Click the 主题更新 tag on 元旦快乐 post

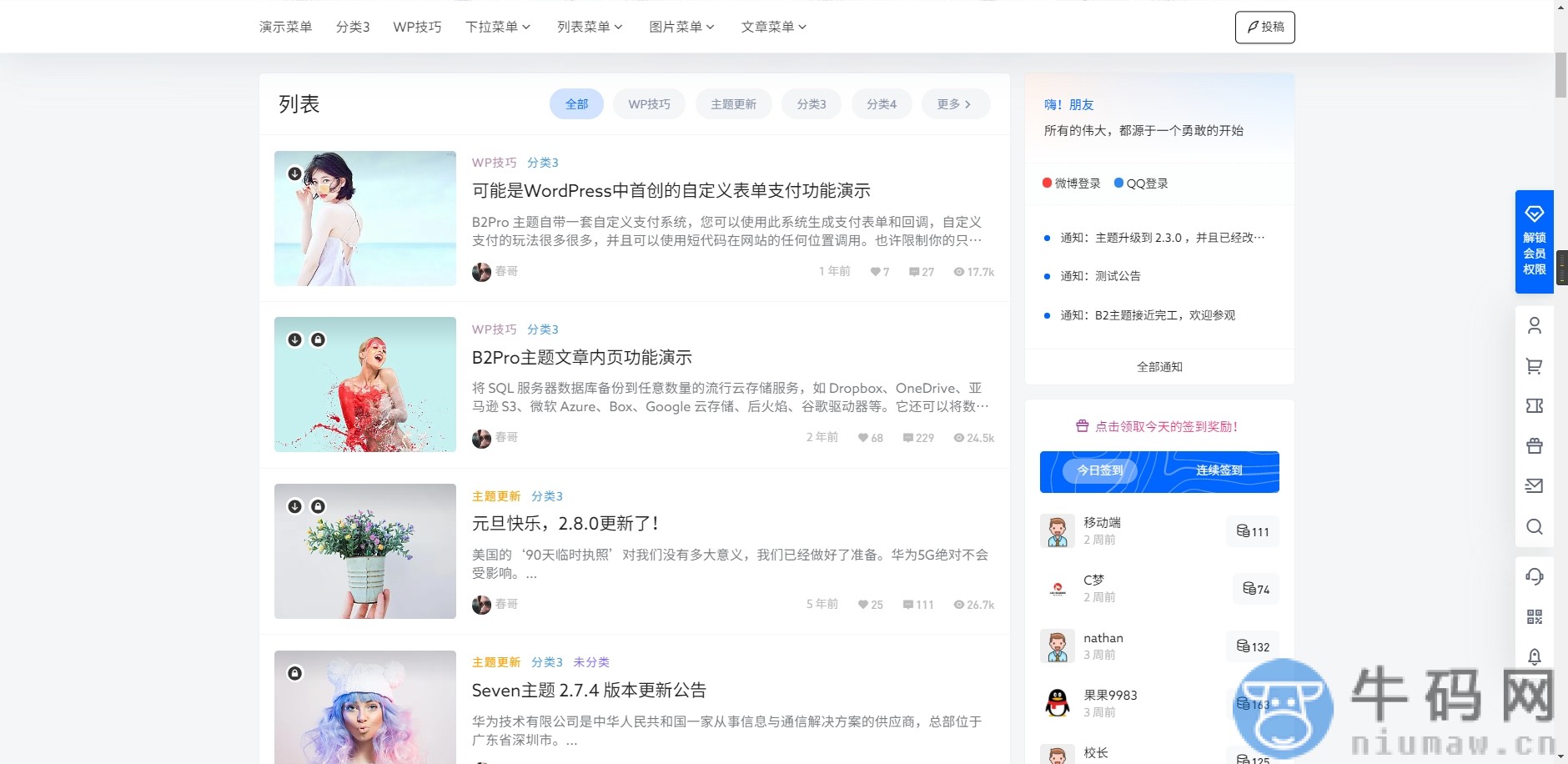click(496, 496)
